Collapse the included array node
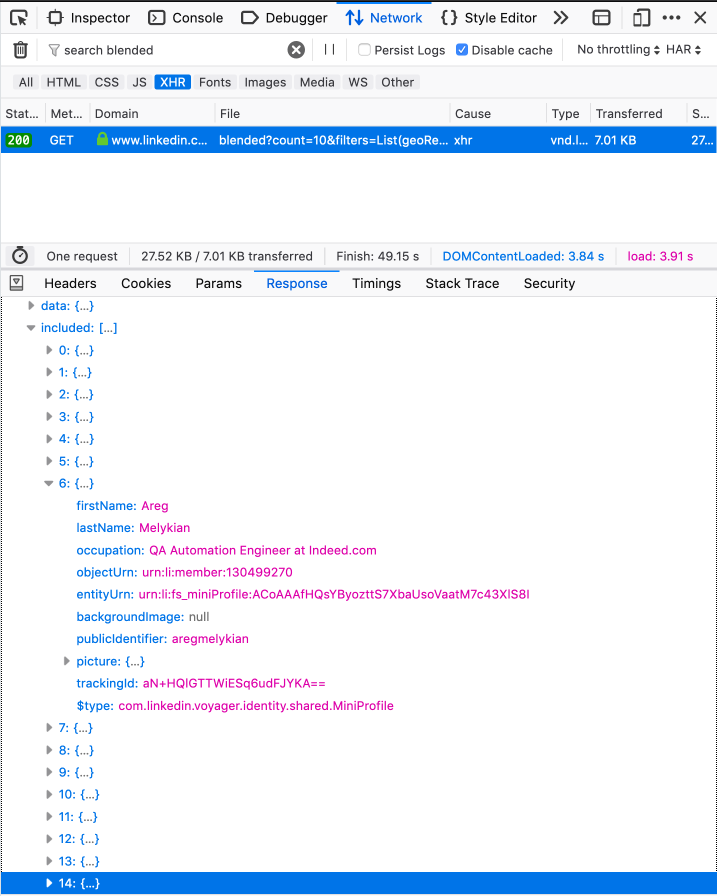Screen dimensions: 717x896 [x=31, y=328]
